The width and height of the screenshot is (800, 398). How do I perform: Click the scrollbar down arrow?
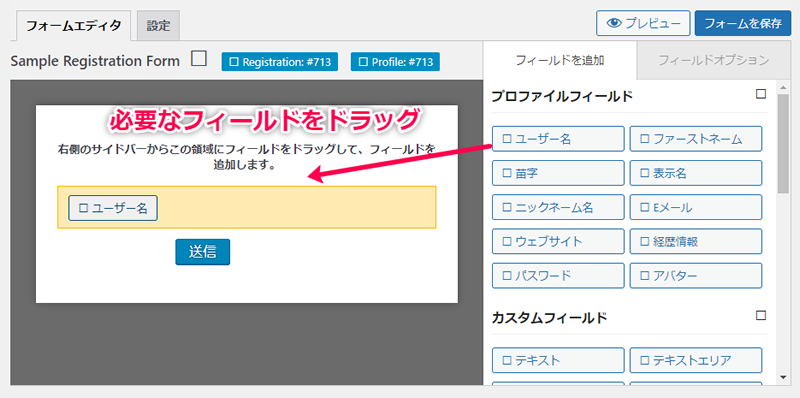click(x=783, y=377)
